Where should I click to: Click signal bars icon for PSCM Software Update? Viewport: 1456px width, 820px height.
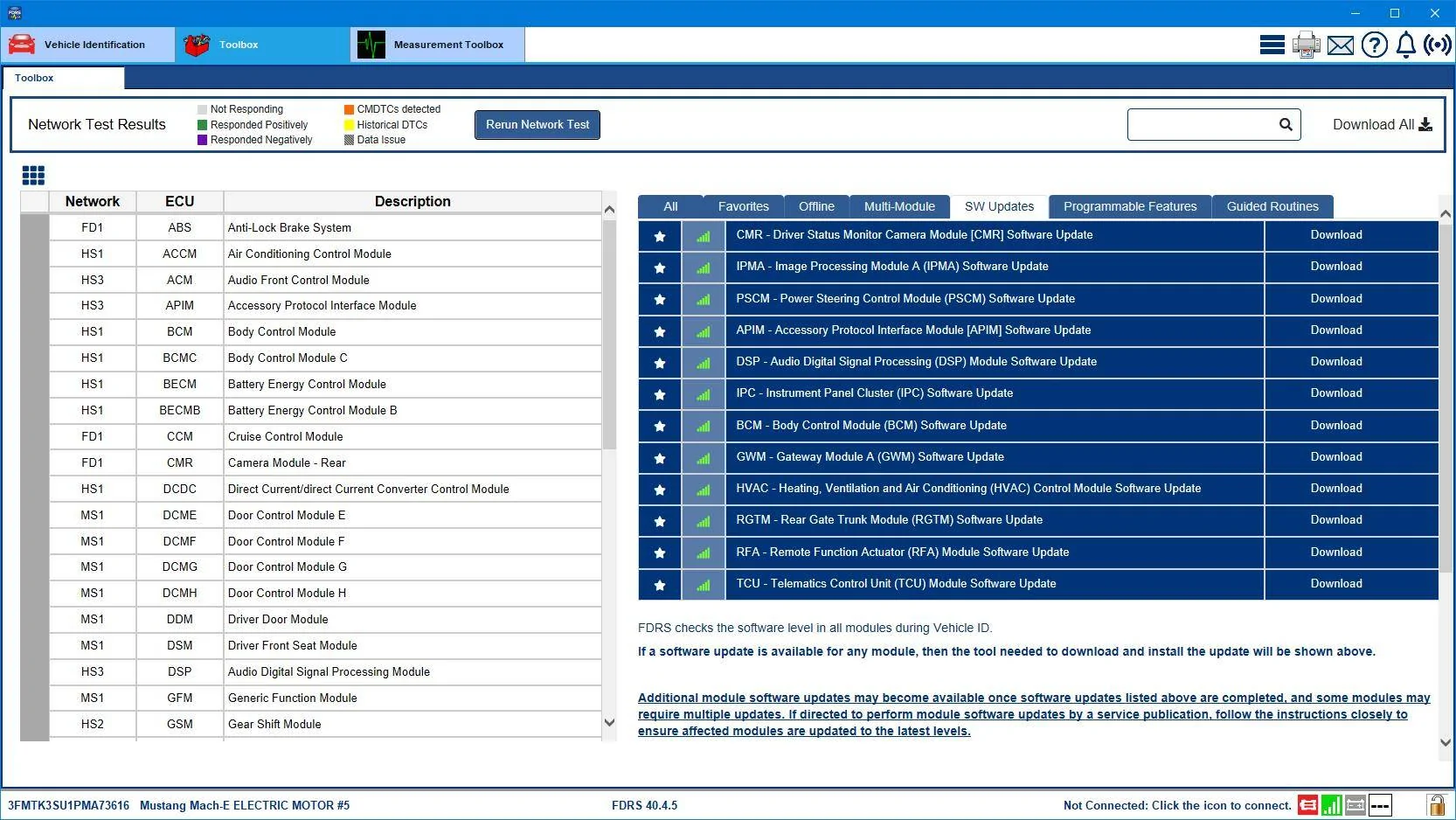click(704, 300)
